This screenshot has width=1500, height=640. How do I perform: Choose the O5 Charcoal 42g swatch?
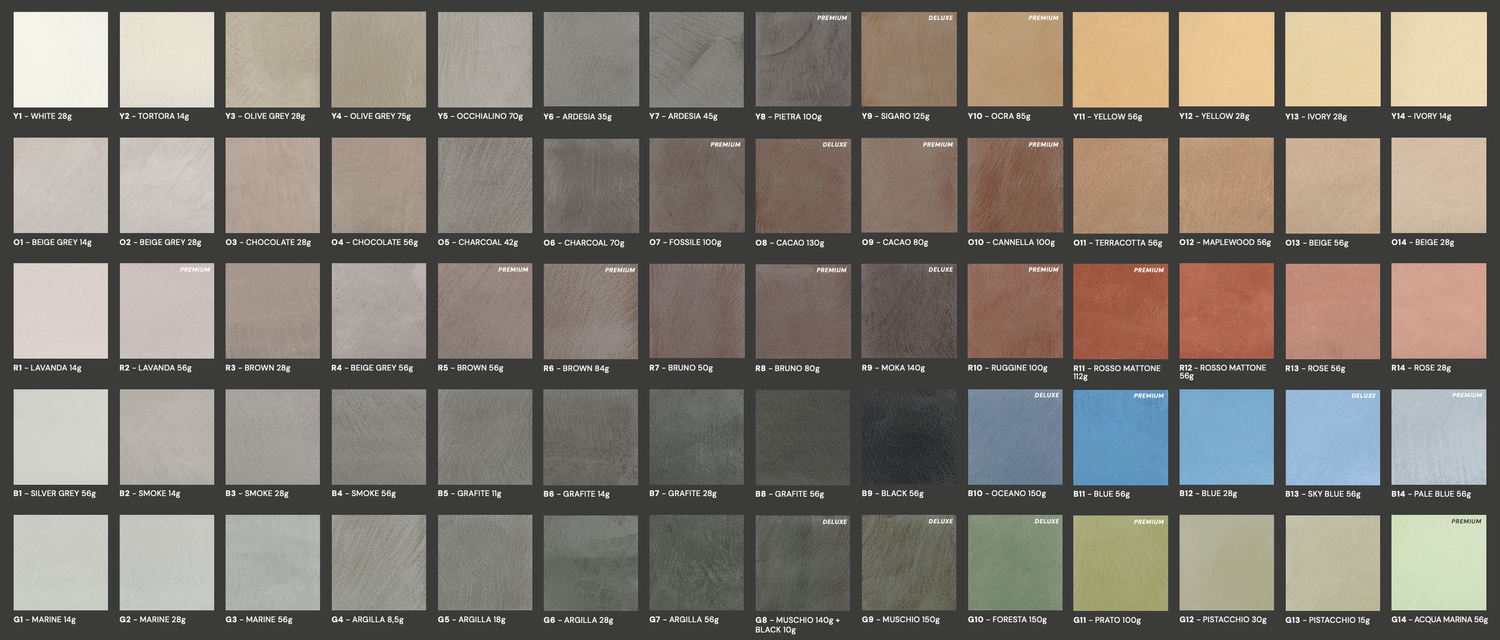click(x=485, y=185)
